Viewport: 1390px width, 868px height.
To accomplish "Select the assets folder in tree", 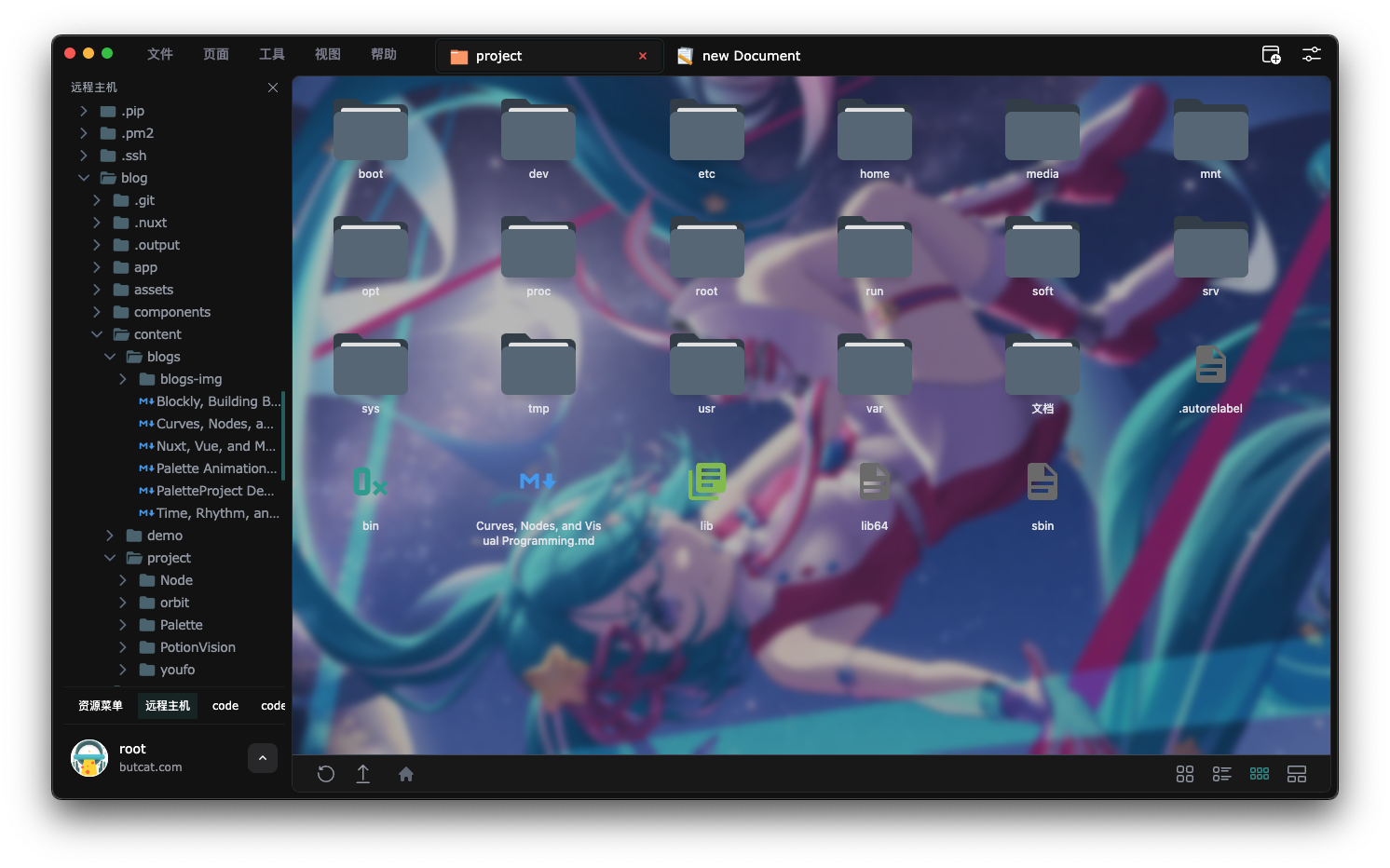I will click(x=143, y=290).
